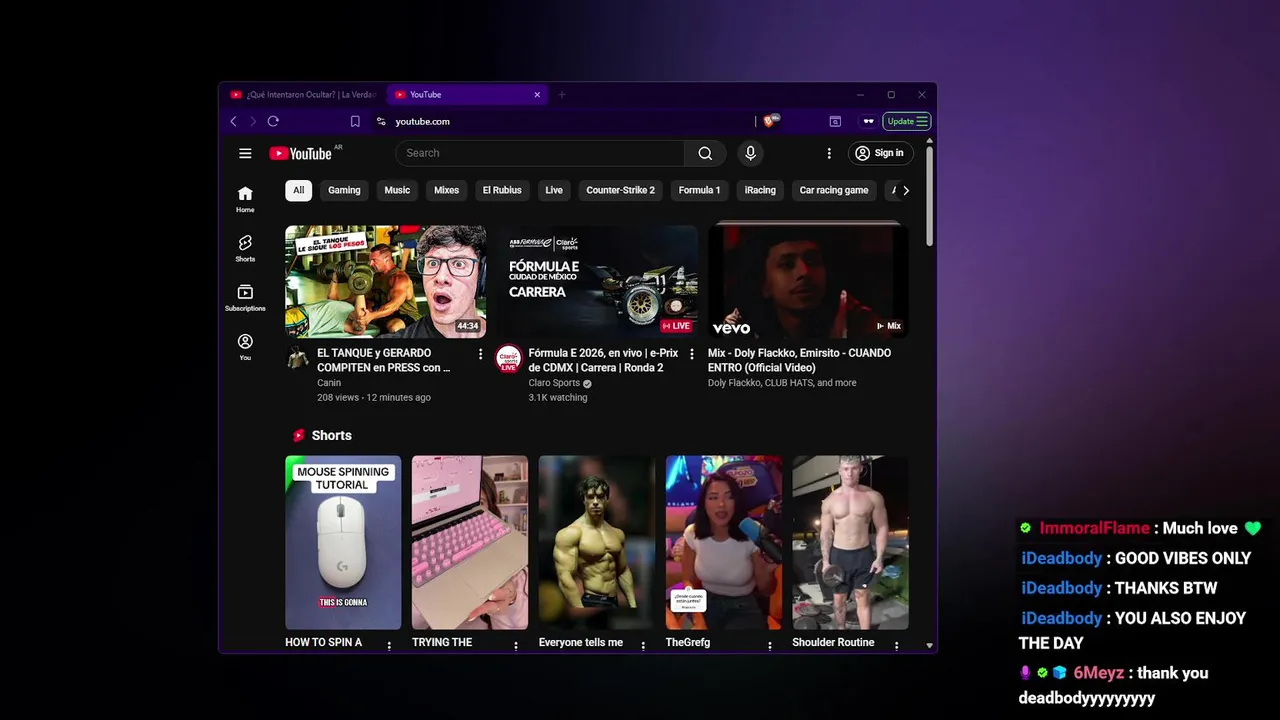The image size is (1280, 720).
Task: Open options menu for HOW TO SPIN A short
Action: coord(389,646)
